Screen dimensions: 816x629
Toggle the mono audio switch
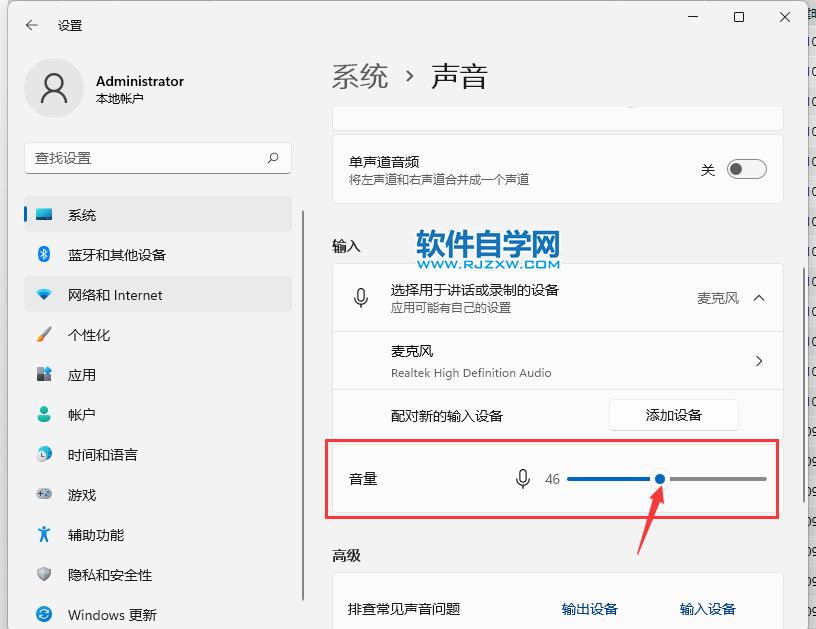pyautogui.click(x=746, y=170)
